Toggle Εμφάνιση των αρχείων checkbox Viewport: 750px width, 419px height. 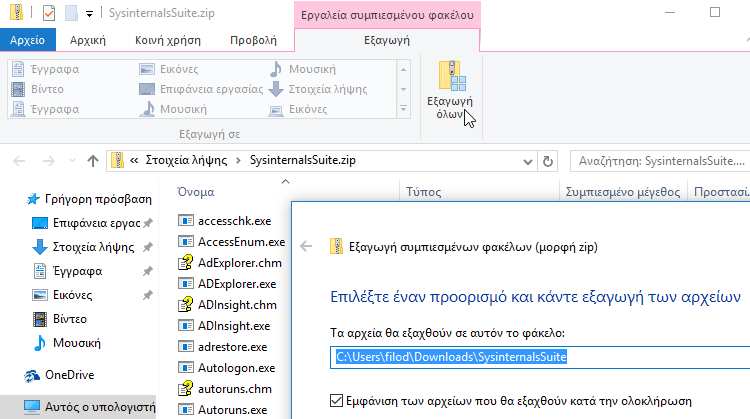[x=336, y=401]
